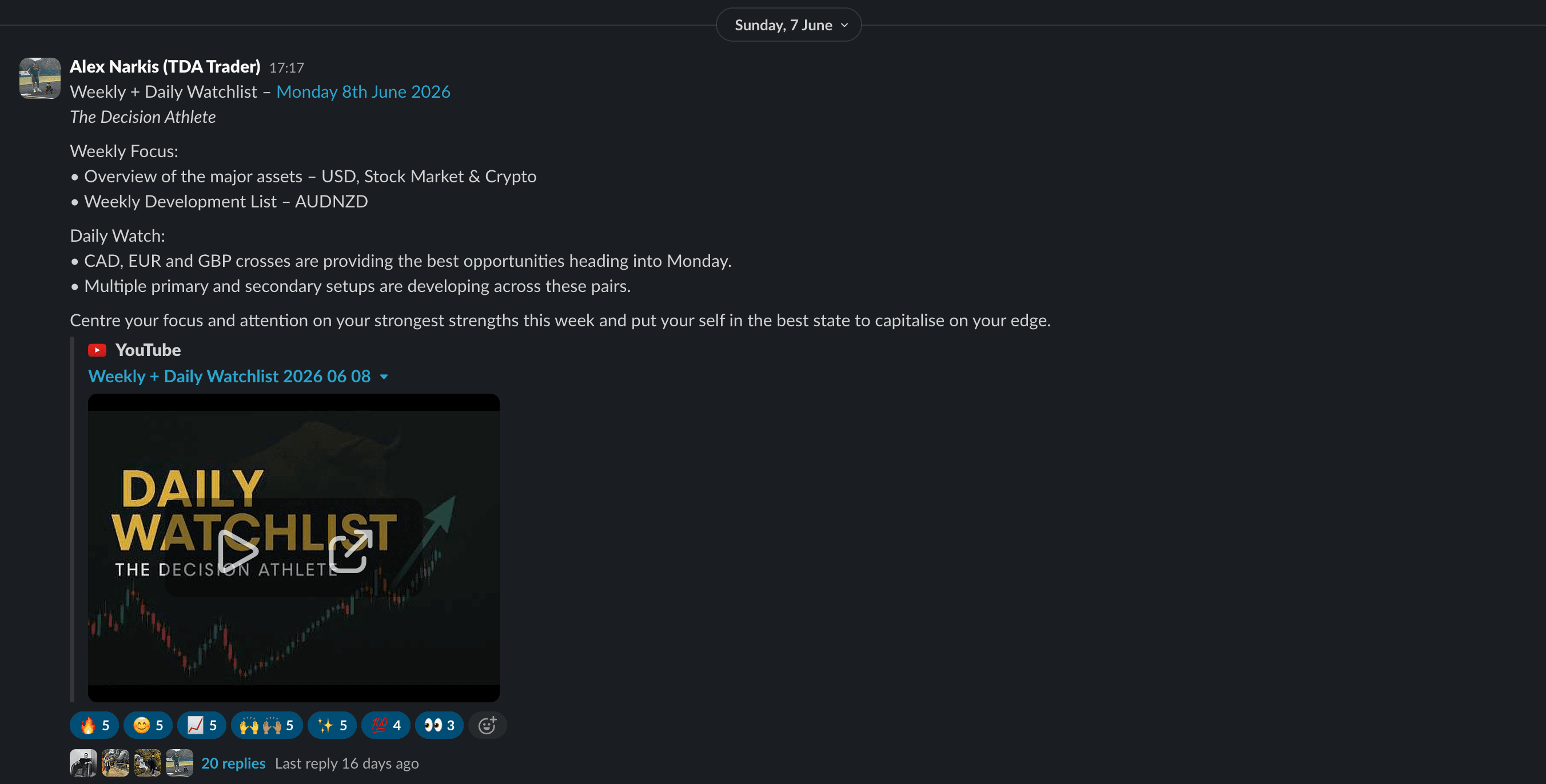Add a new emoji reaction
The height and width of the screenshot is (784, 1546).
[487, 725]
